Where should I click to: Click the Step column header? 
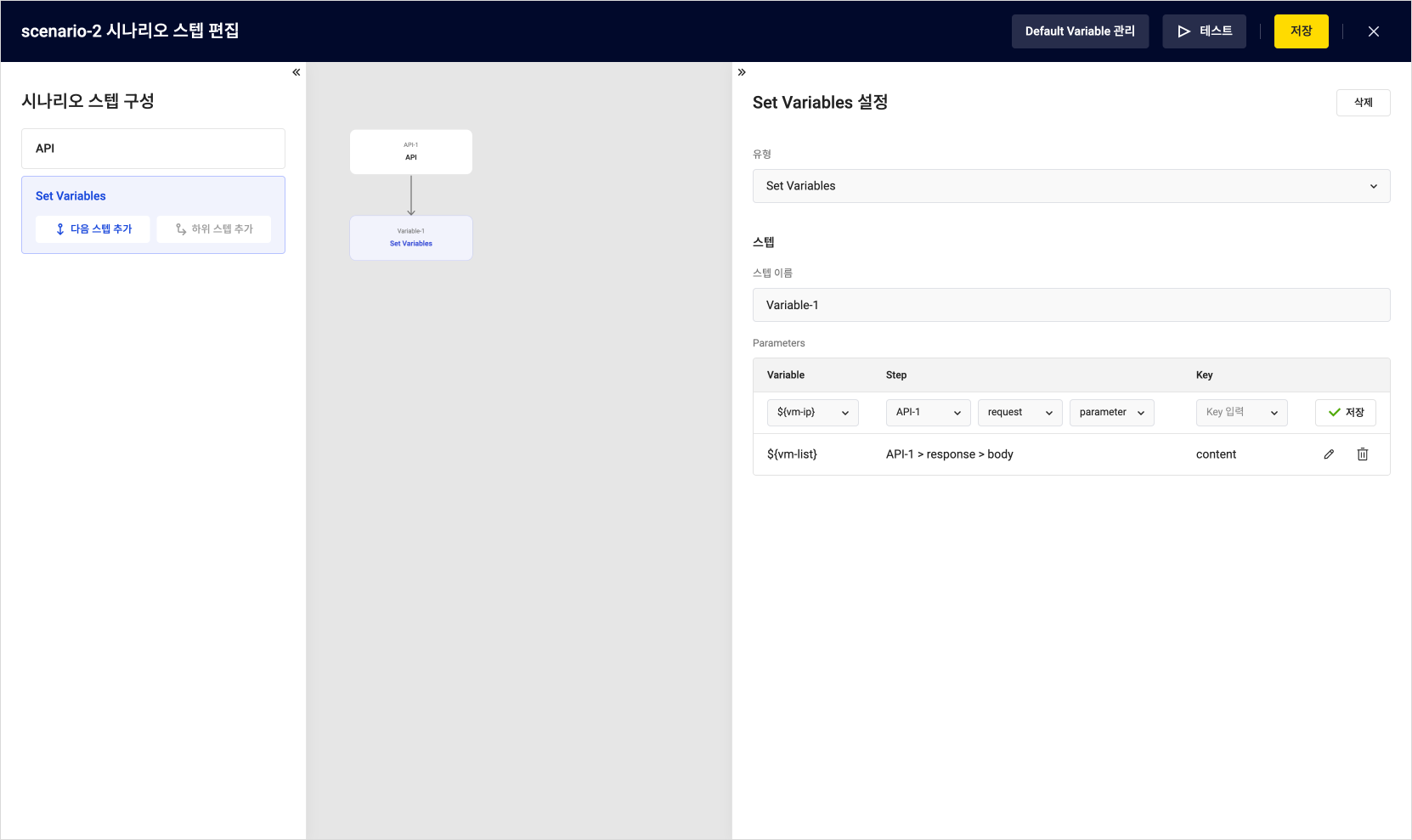tap(896, 375)
